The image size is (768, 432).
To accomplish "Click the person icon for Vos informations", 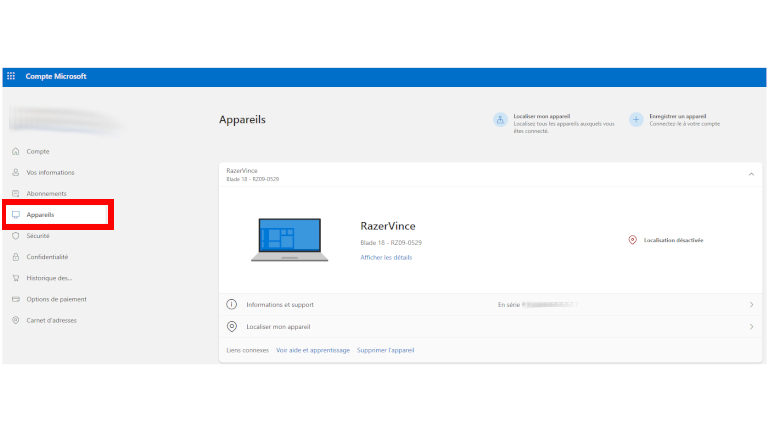I will tap(16, 172).
